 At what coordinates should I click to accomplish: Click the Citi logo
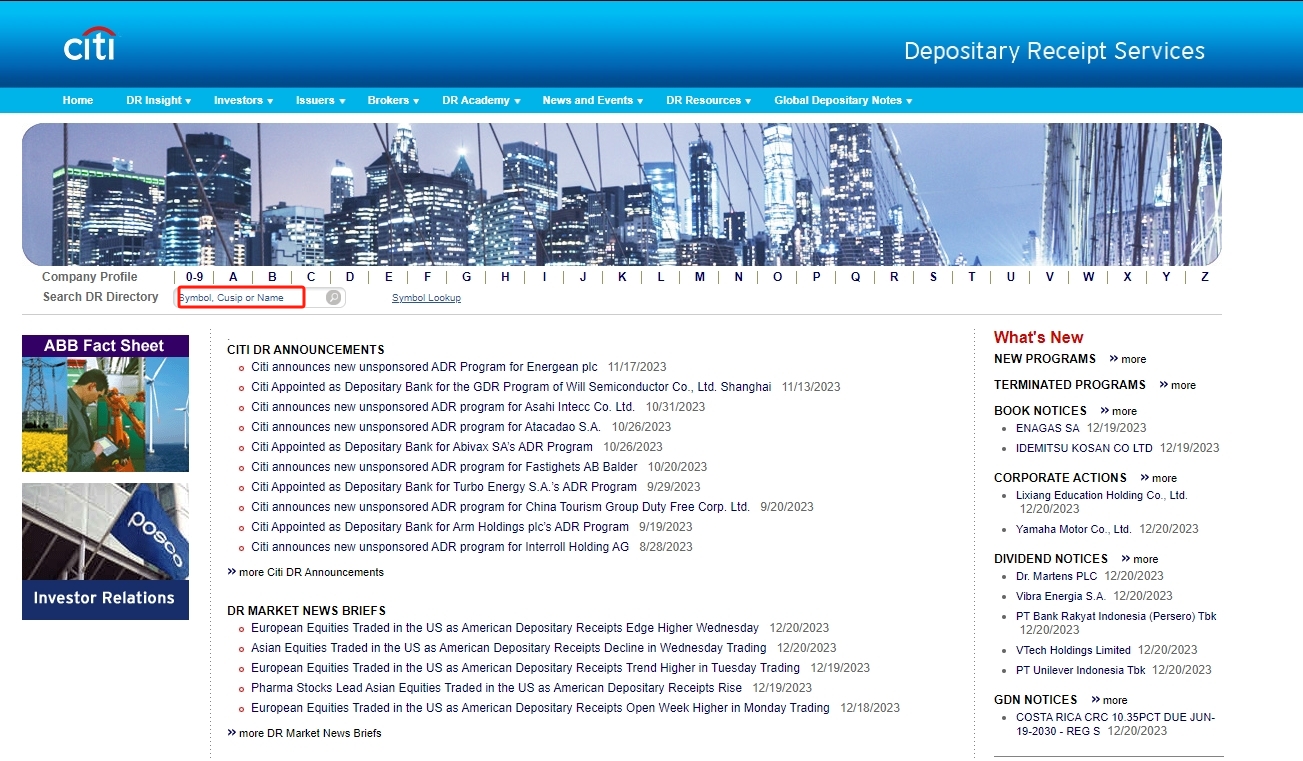pos(89,44)
